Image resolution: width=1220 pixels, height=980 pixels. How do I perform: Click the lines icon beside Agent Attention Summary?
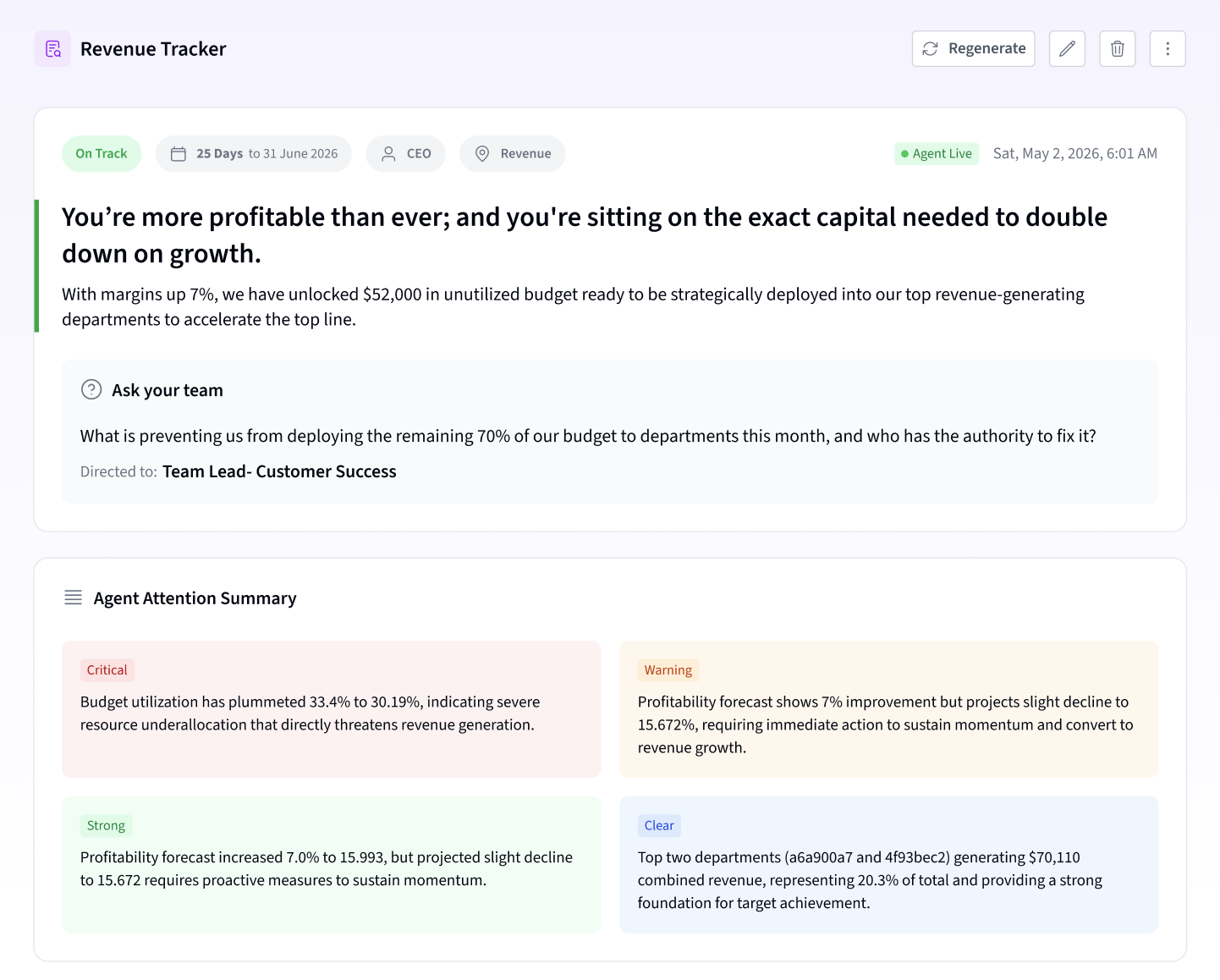click(x=74, y=597)
